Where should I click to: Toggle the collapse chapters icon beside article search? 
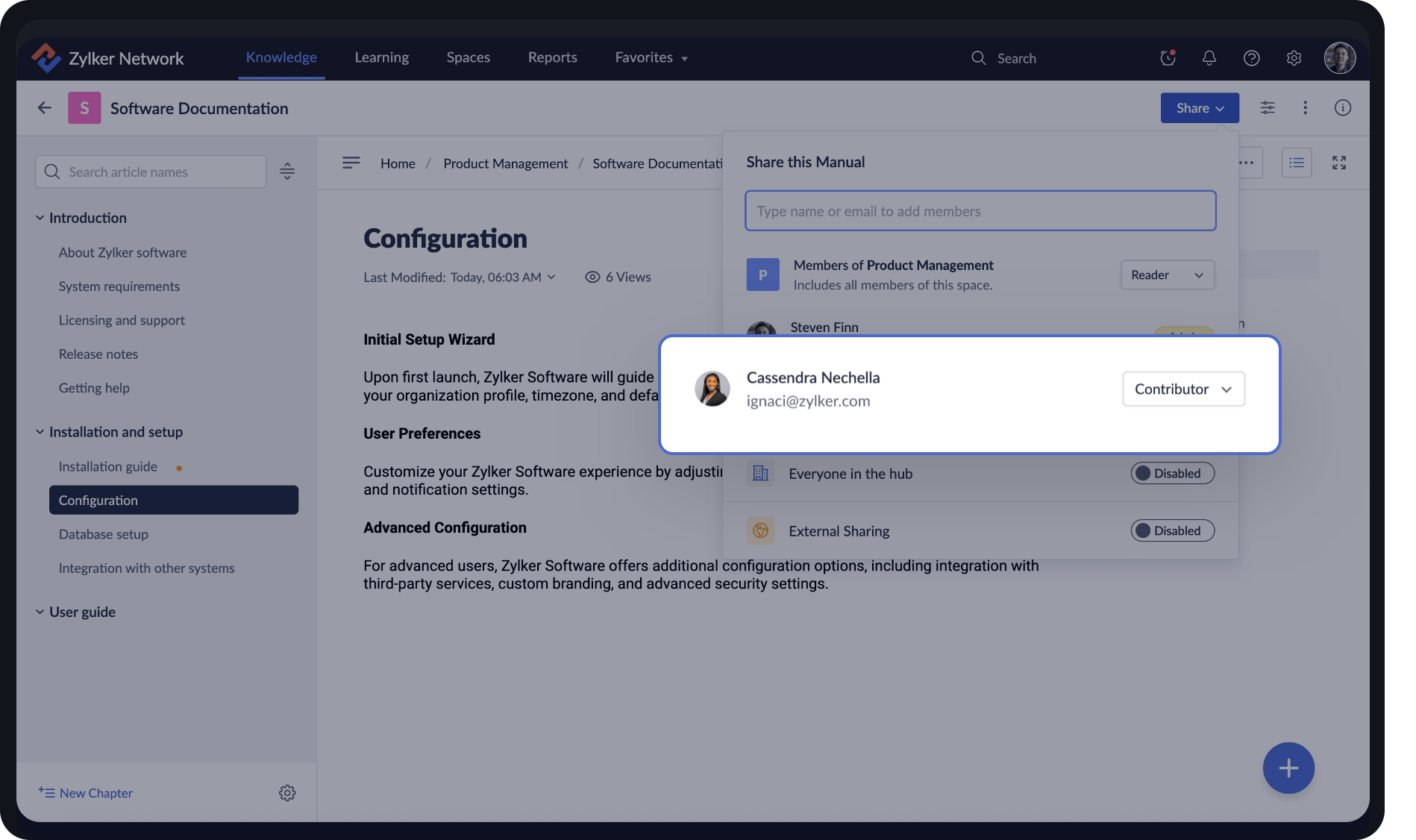287,171
